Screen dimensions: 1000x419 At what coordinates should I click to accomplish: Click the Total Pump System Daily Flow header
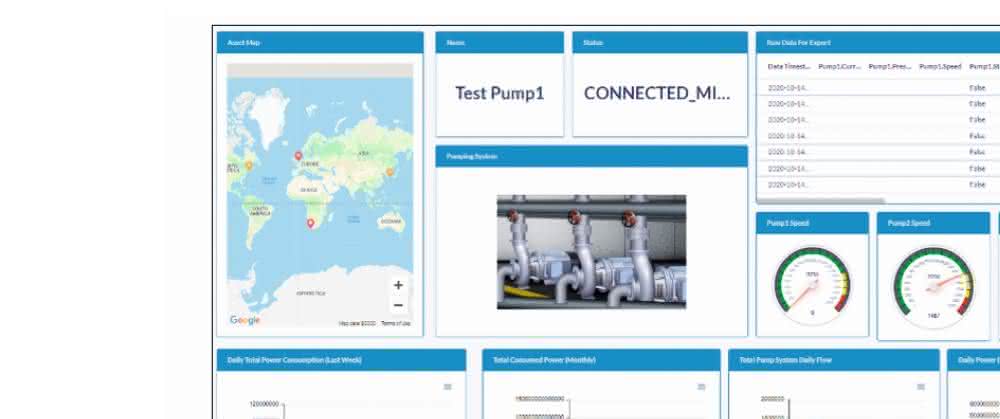834,360
